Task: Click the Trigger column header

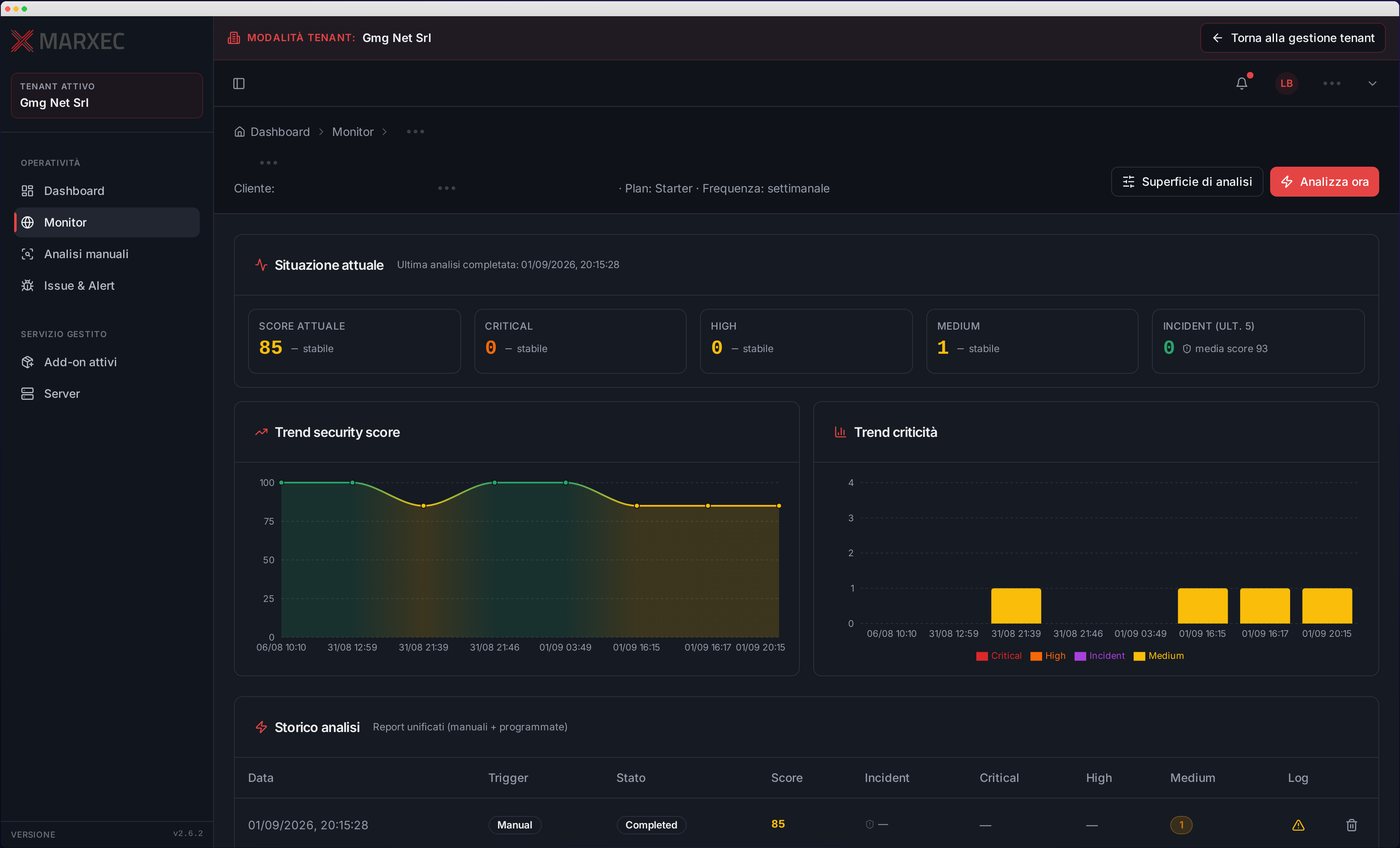Action: tap(508, 778)
